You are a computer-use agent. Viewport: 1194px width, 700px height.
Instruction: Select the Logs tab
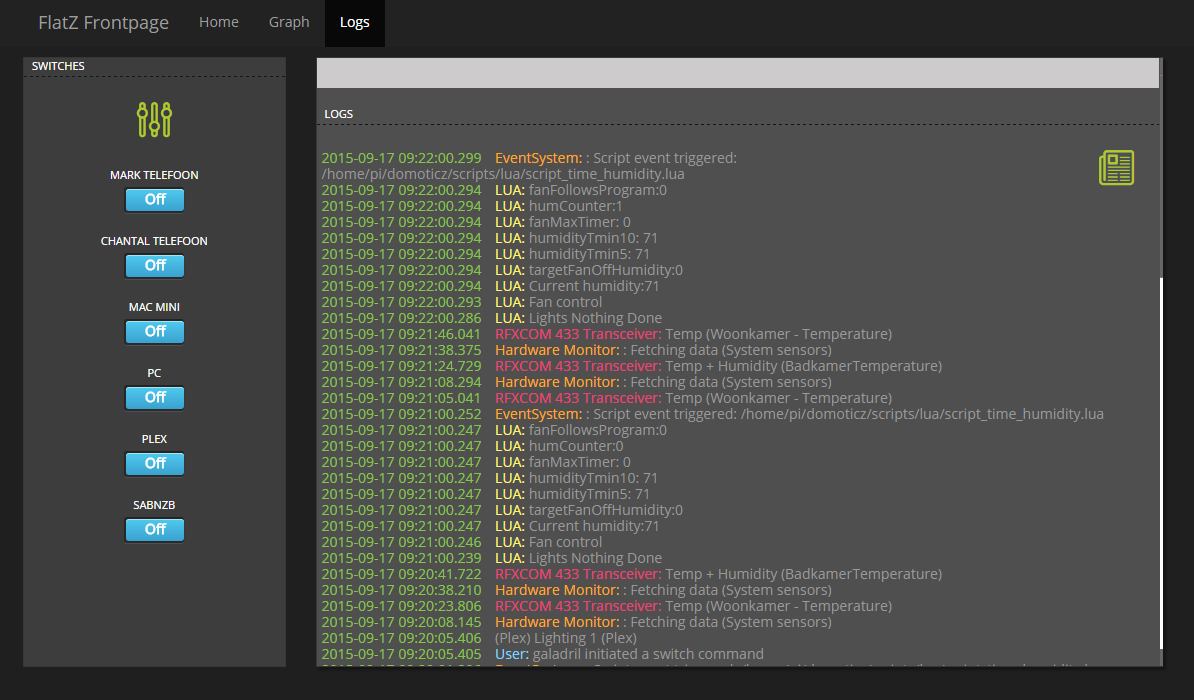point(355,23)
